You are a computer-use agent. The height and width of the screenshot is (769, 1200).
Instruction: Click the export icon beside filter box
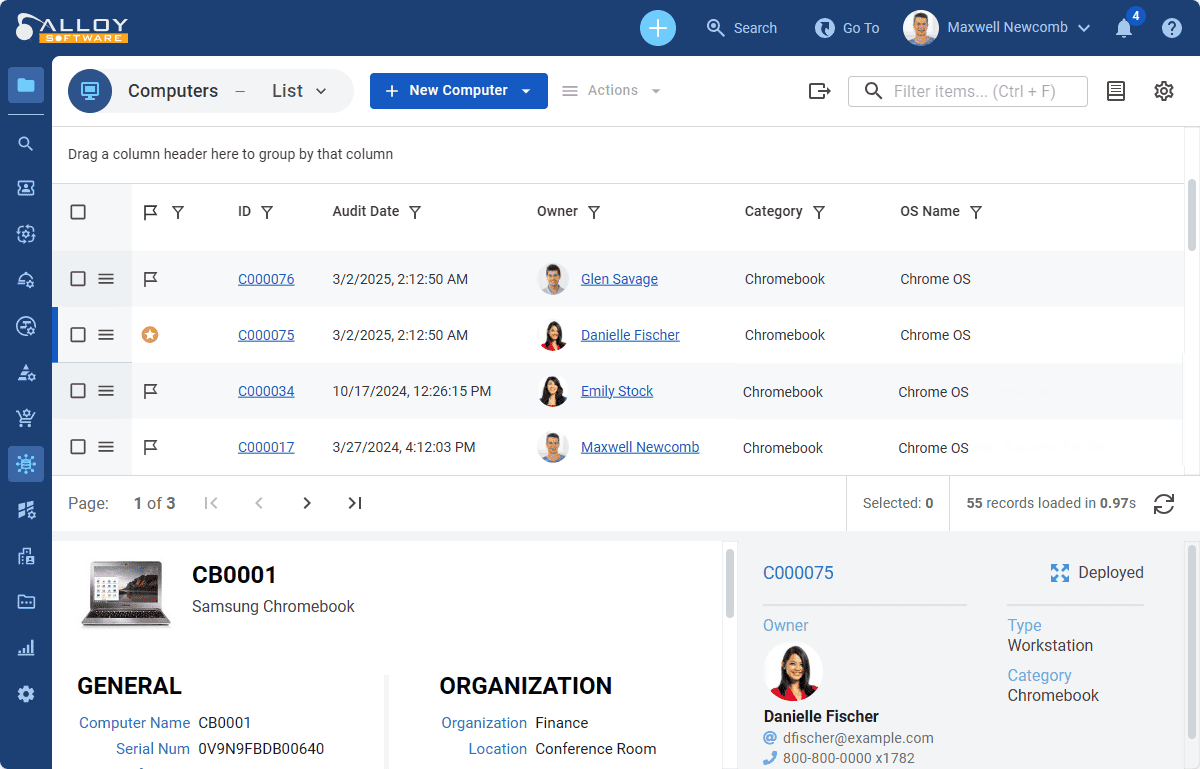coord(820,91)
